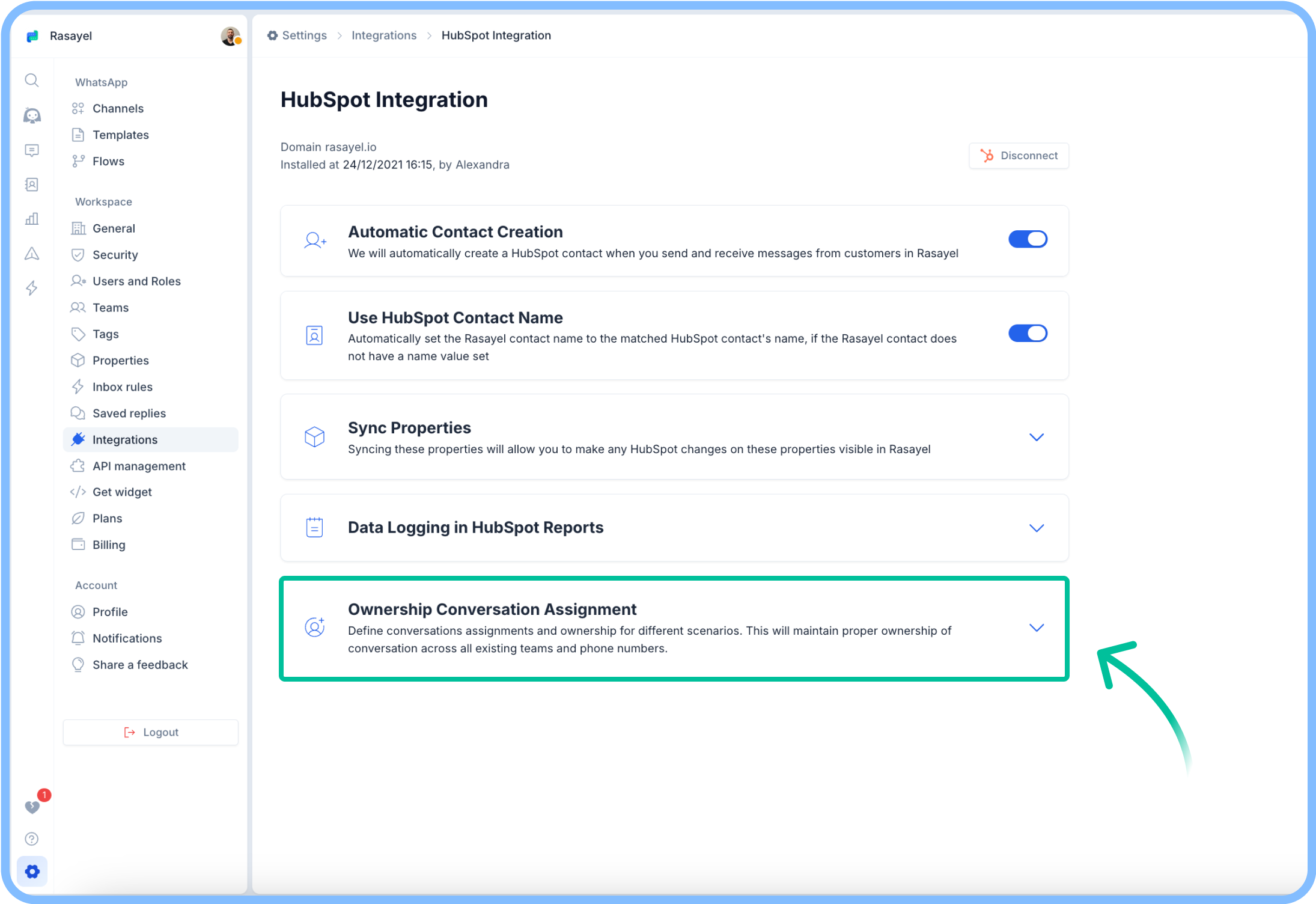Open the help question mark icon
This screenshot has height=904, width=1316.
[32, 838]
